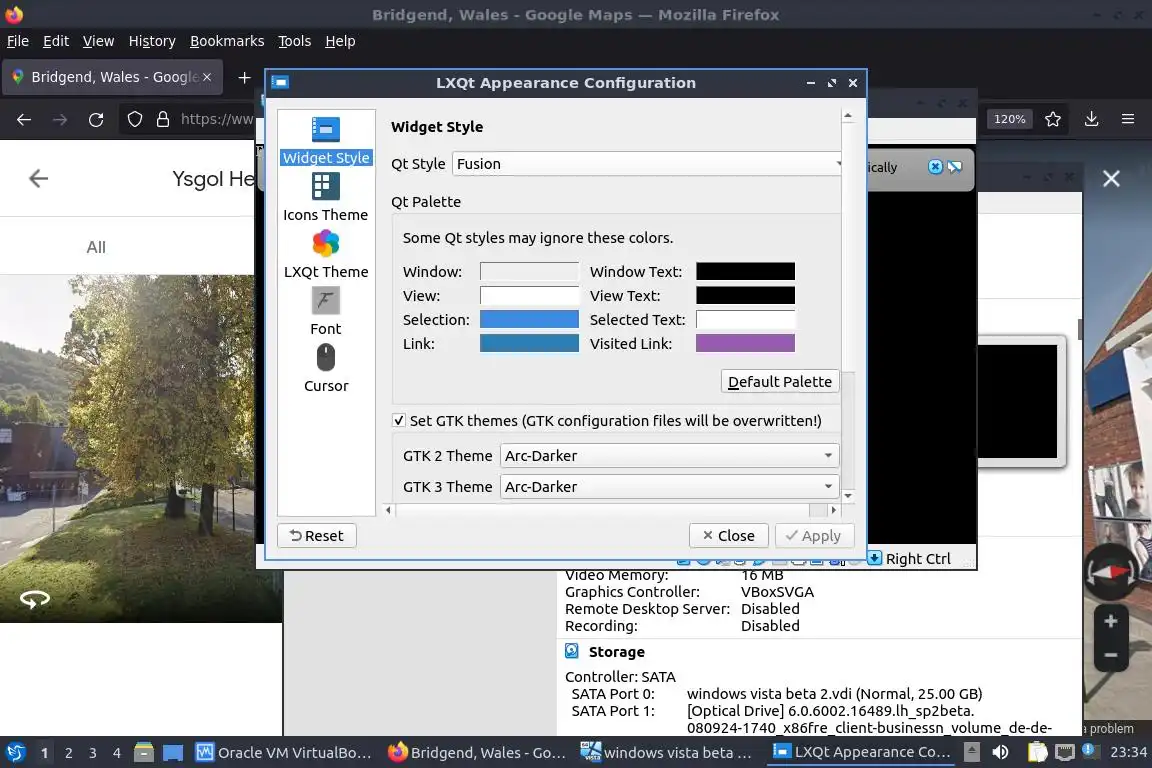Pick the Window color swatch
Image resolution: width=1152 pixels, height=768 pixels.
point(529,271)
